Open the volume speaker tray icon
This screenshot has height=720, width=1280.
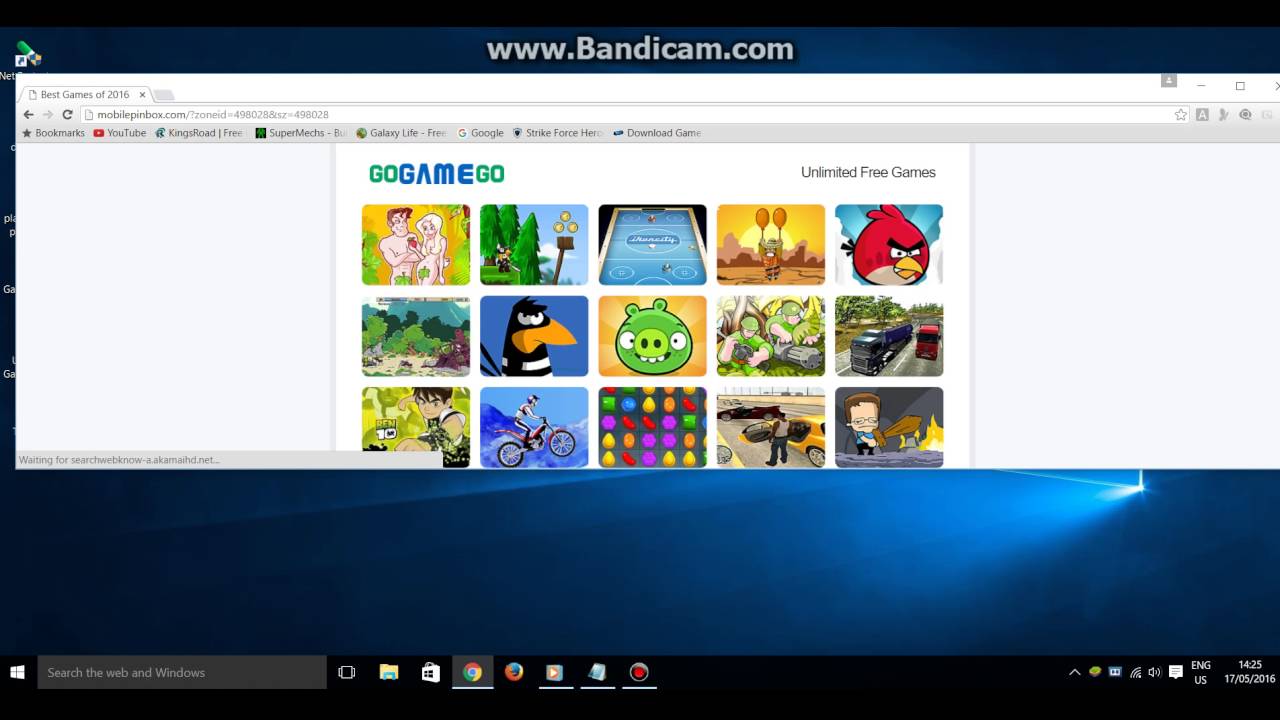[1155, 672]
